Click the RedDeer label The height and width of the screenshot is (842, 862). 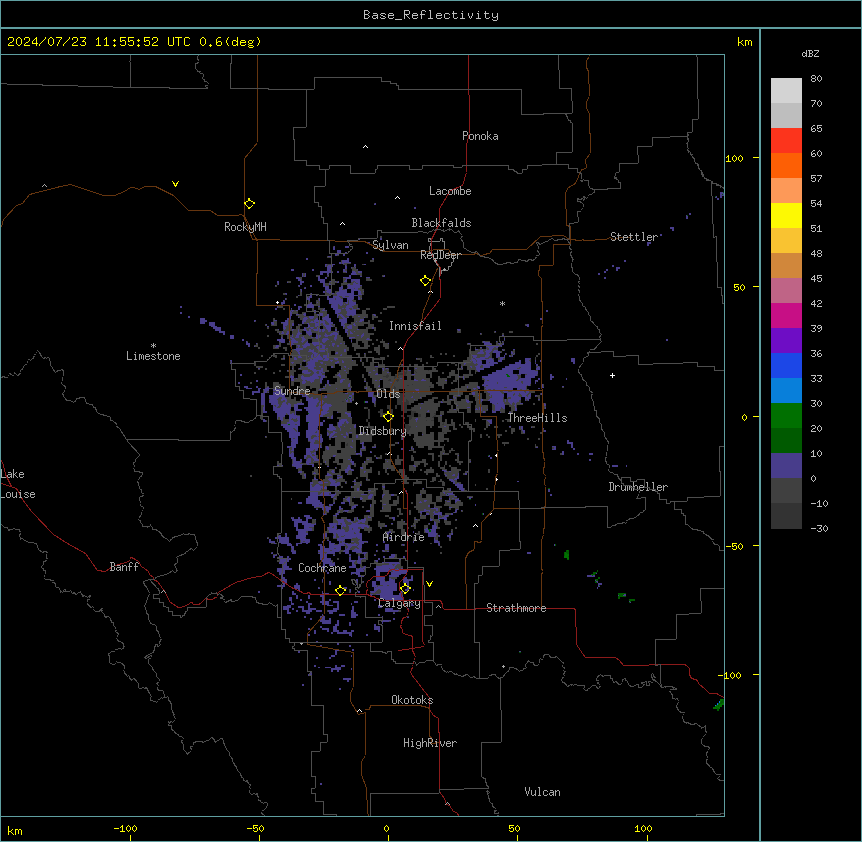pyautogui.click(x=440, y=255)
